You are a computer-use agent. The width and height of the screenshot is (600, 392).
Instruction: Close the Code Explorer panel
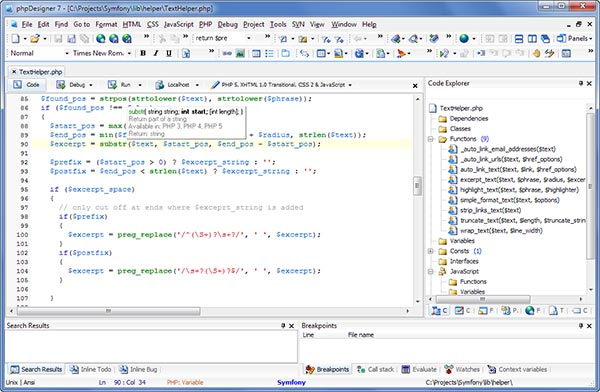click(589, 83)
